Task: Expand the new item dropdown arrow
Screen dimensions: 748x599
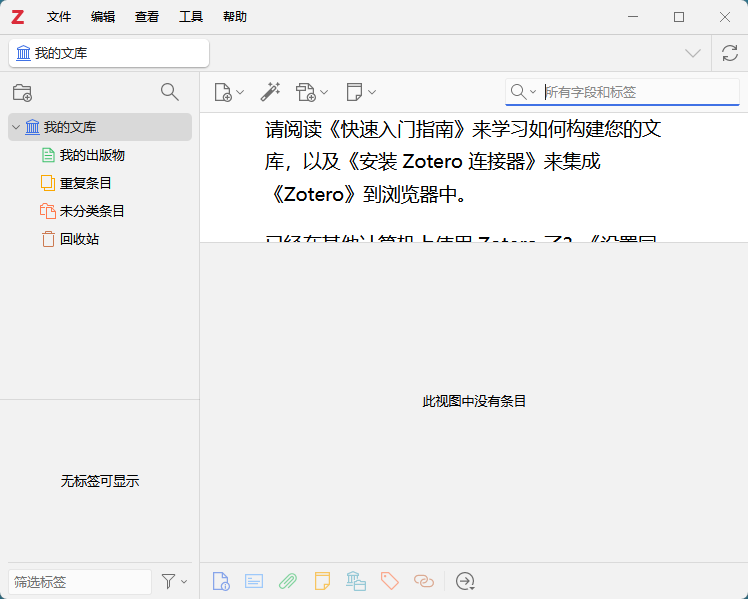Action: click(240, 92)
